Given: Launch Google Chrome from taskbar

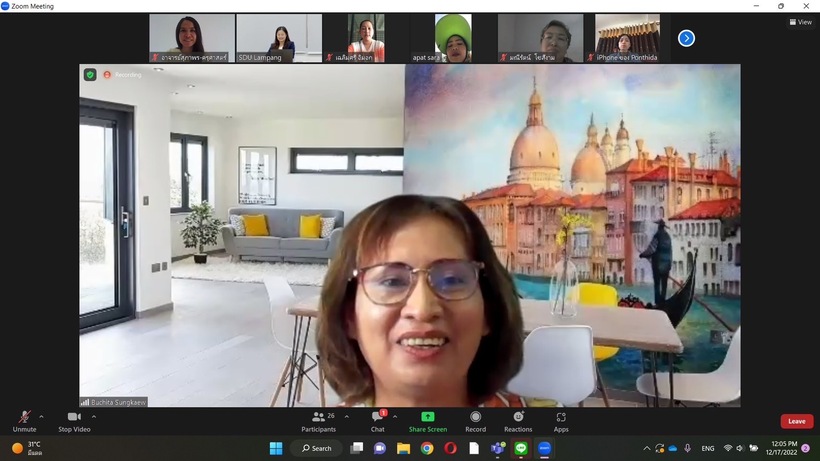Looking at the screenshot, I should click(x=427, y=448).
